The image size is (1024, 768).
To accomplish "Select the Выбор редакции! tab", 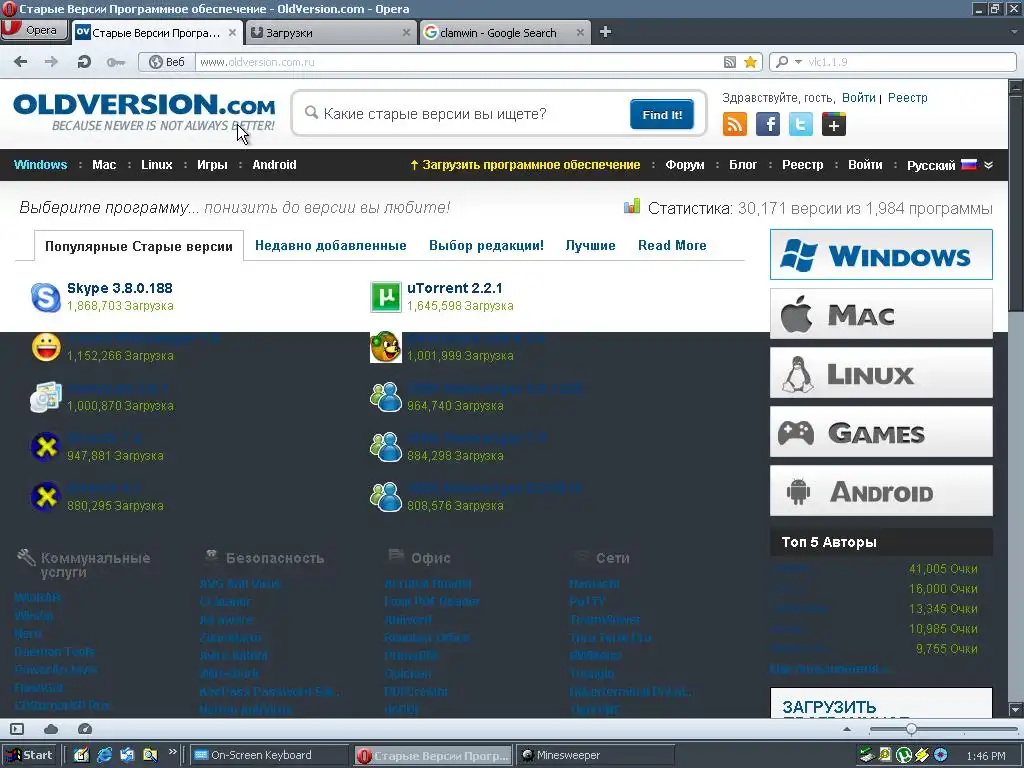I will (487, 246).
